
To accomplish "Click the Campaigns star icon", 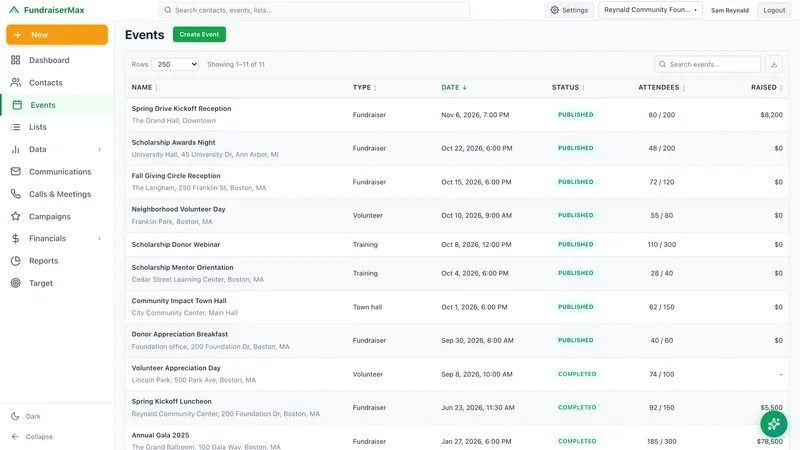I will pos(16,216).
